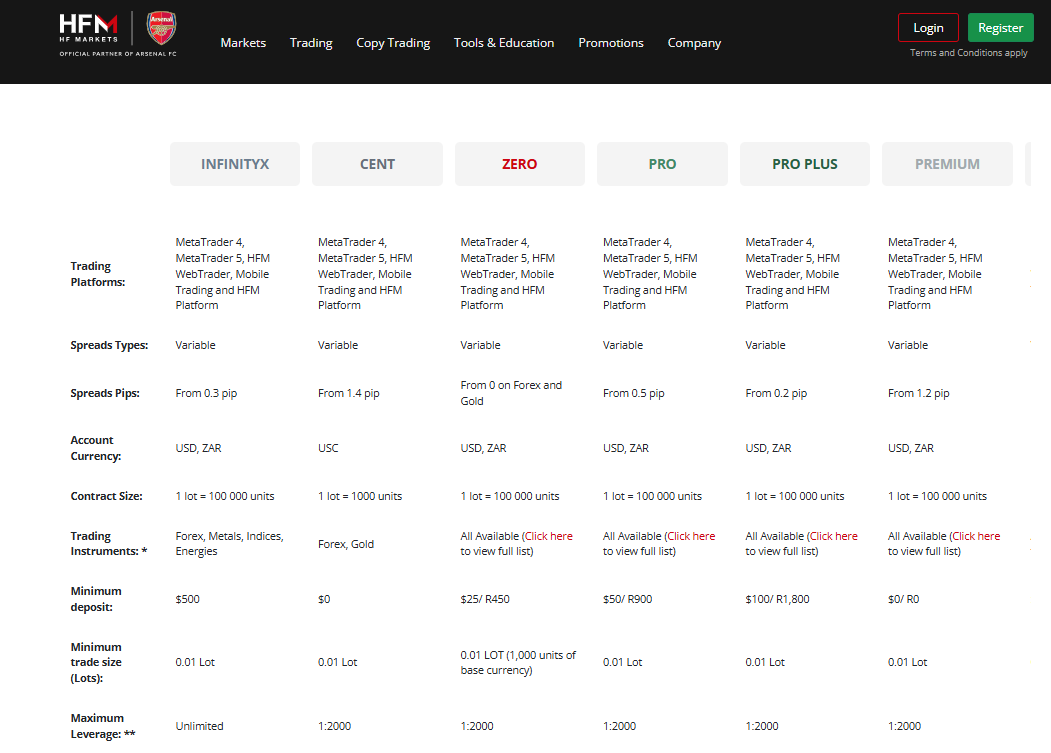Click the '$25/ R450' minimum deposit value

point(485,599)
